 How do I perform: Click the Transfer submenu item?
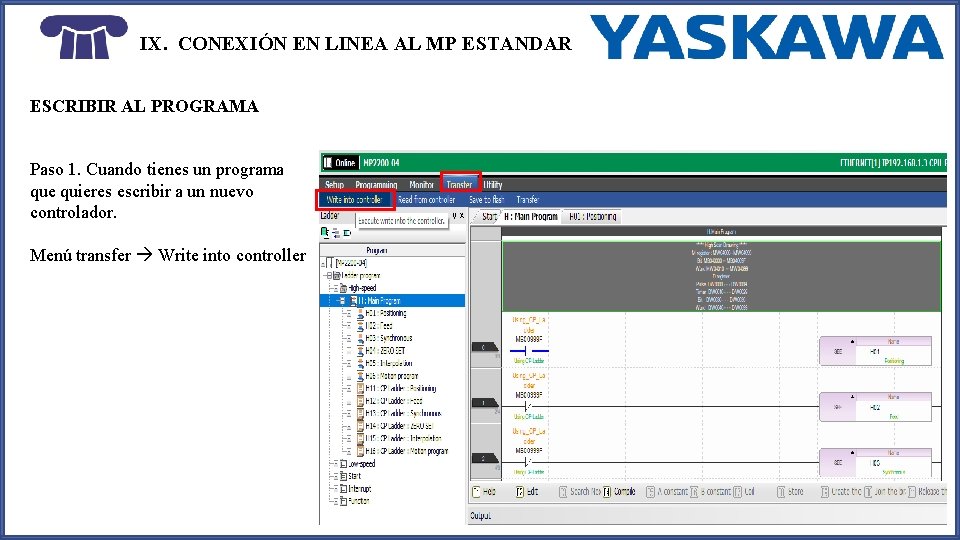pos(527,200)
